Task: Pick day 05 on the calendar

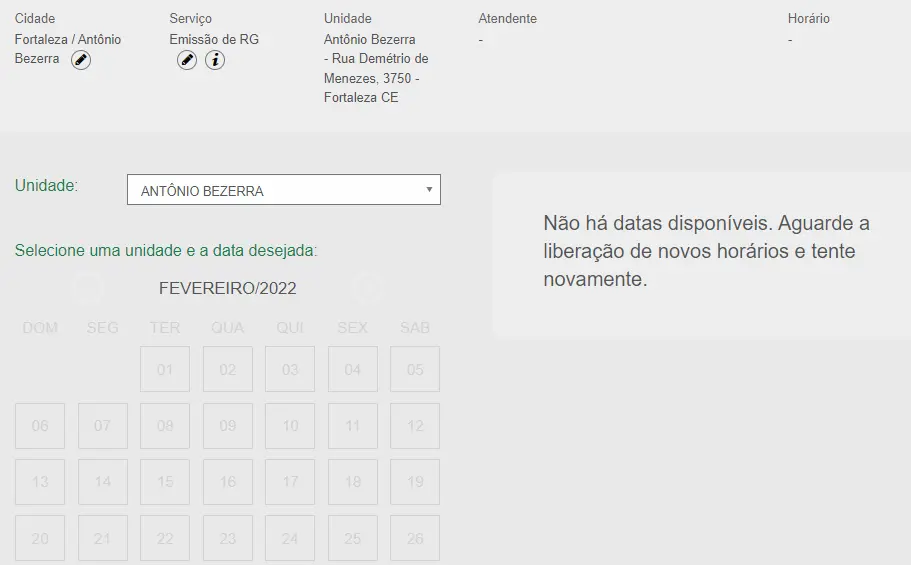Action: [415, 369]
